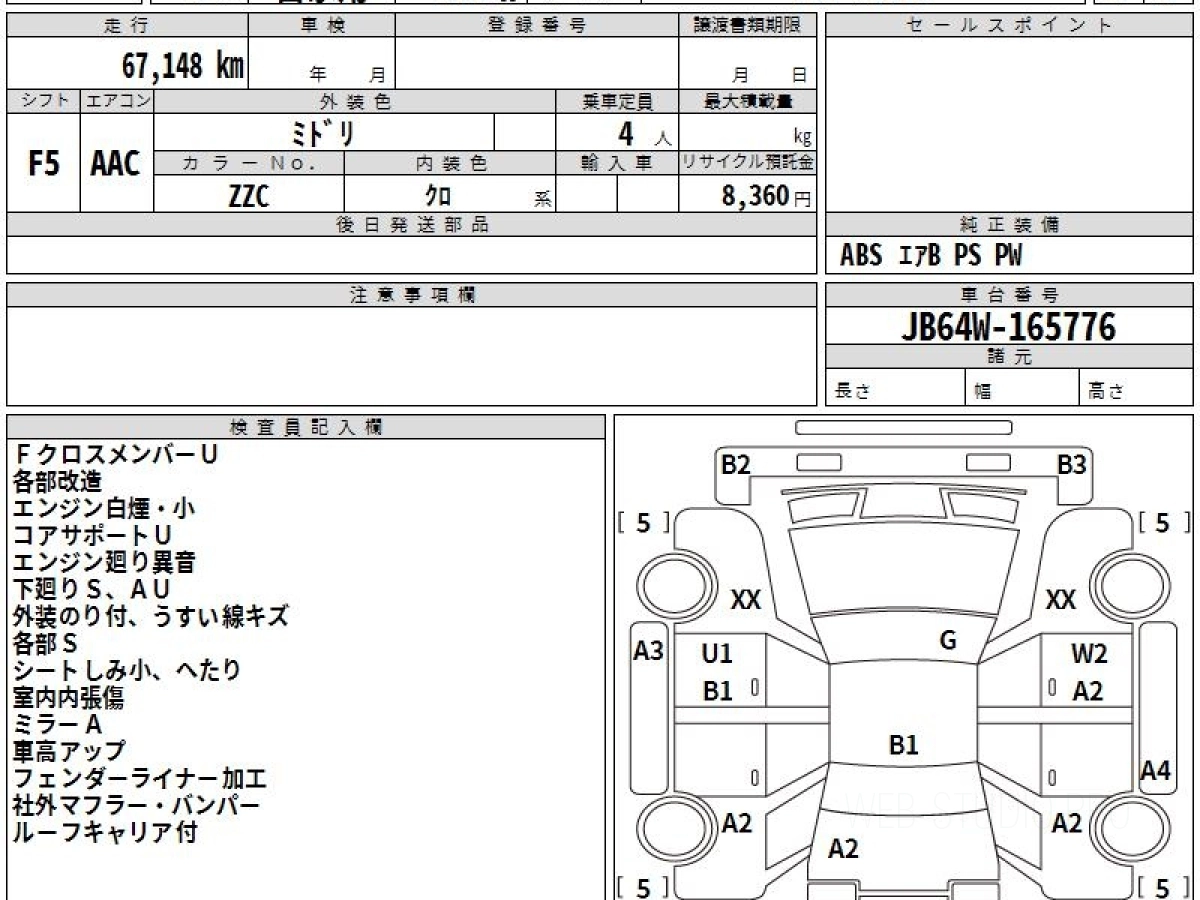Select the 高さ dimension label
The image size is (1200, 900).
click(1106, 392)
